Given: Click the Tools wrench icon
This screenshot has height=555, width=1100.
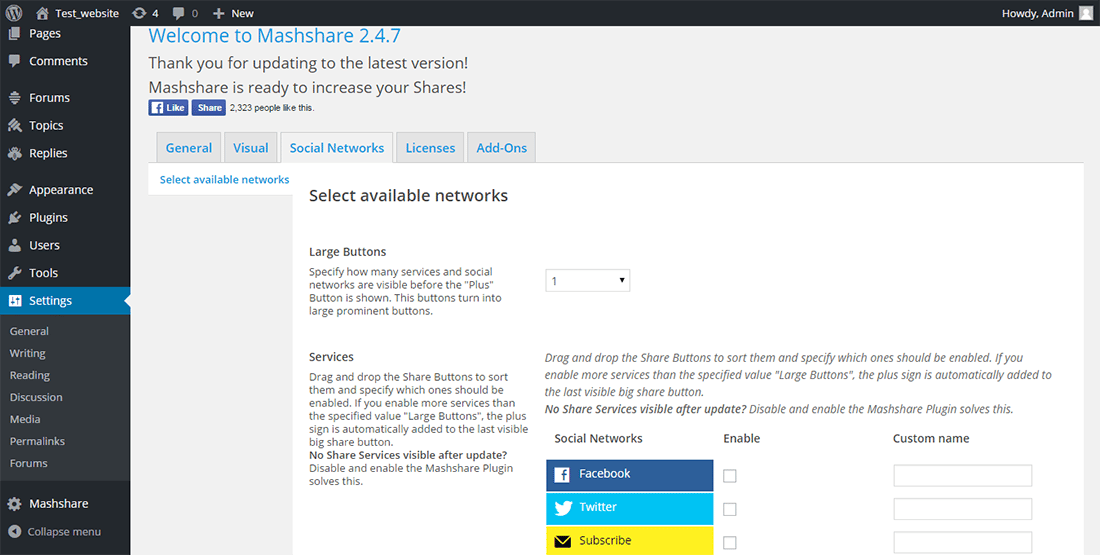Looking at the screenshot, I should (x=14, y=273).
